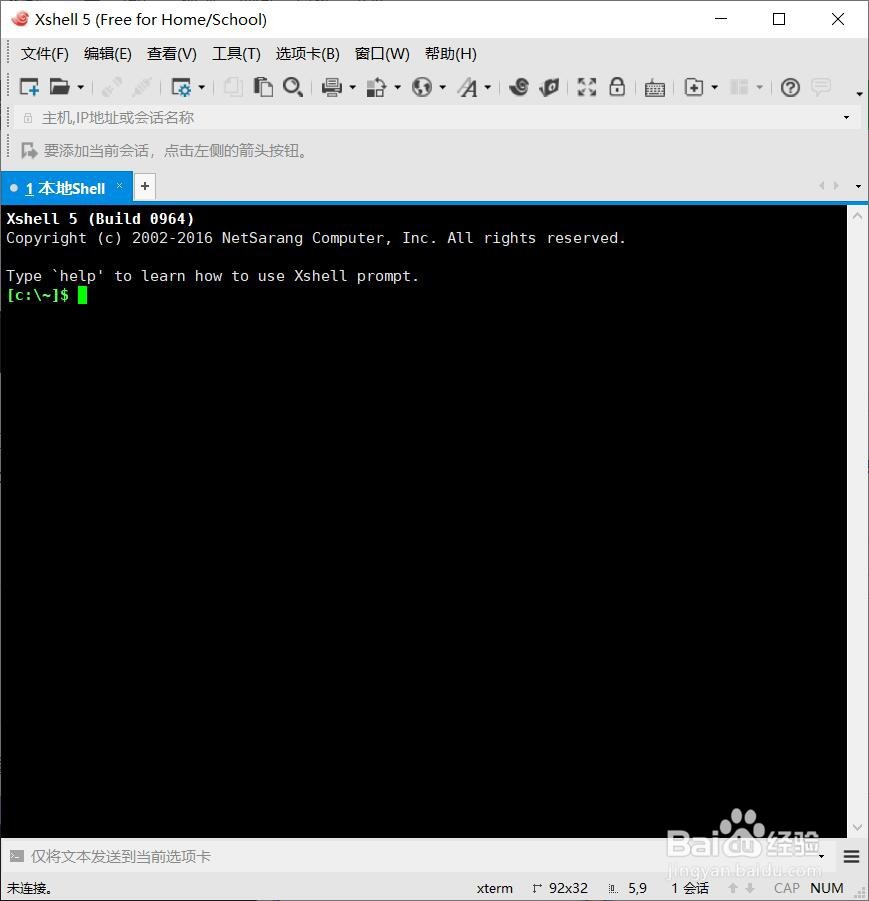This screenshot has height=901, width=869.
Task: Open Help question mark icon
Action: coord(790,87)
